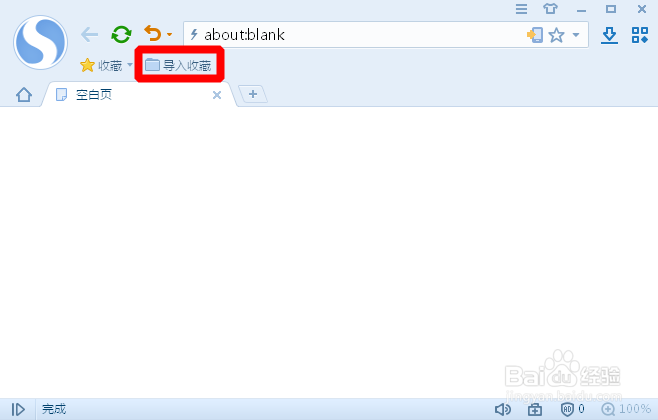658x420 pixels.
Task: Open the main menu hamburger icon
Action: pyautogui.click(x=522, y=9)
